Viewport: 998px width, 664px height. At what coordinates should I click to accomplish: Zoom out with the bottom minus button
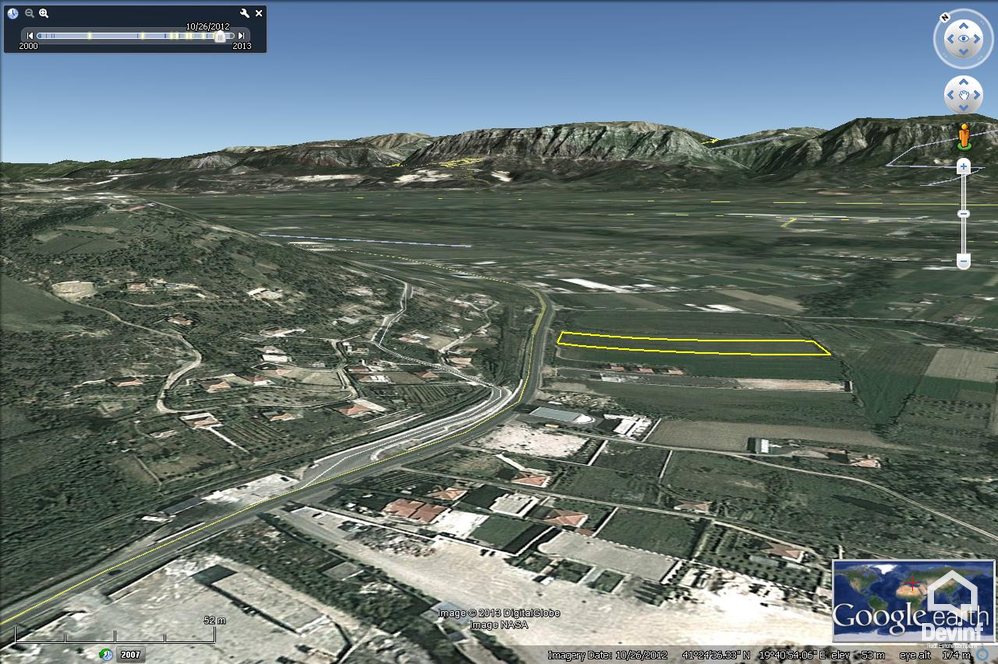(963, 261)
